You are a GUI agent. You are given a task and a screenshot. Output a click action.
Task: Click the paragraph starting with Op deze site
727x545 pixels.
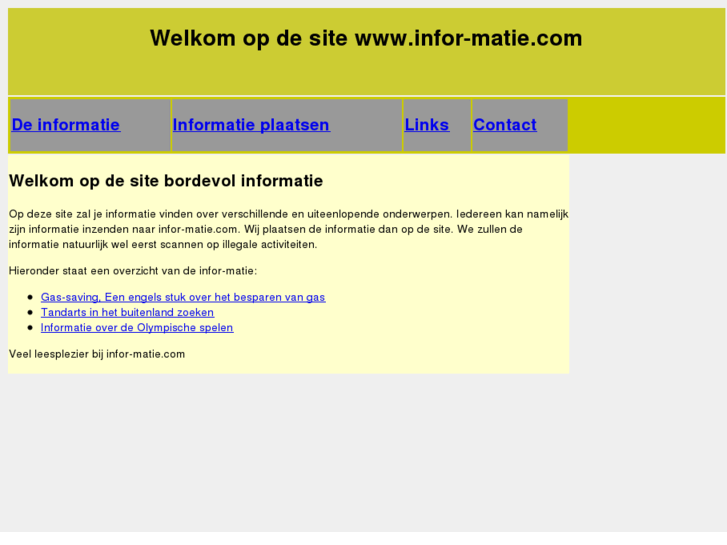(288, 229)
